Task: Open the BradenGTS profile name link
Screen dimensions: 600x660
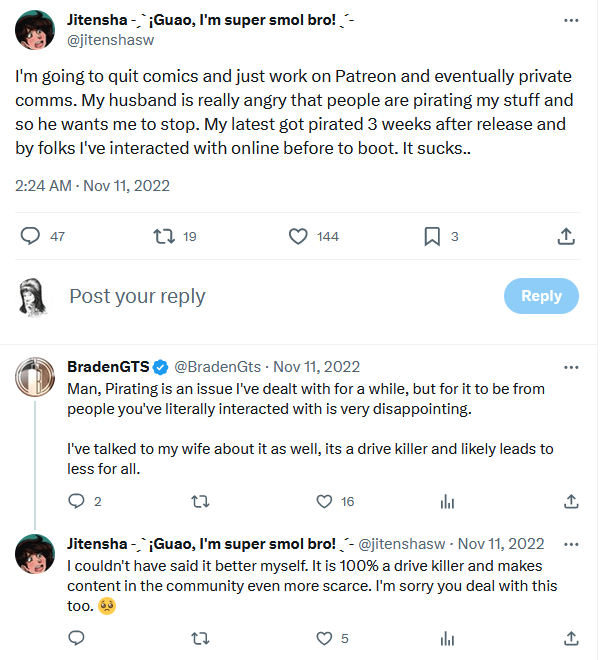Action: [109, 367]
